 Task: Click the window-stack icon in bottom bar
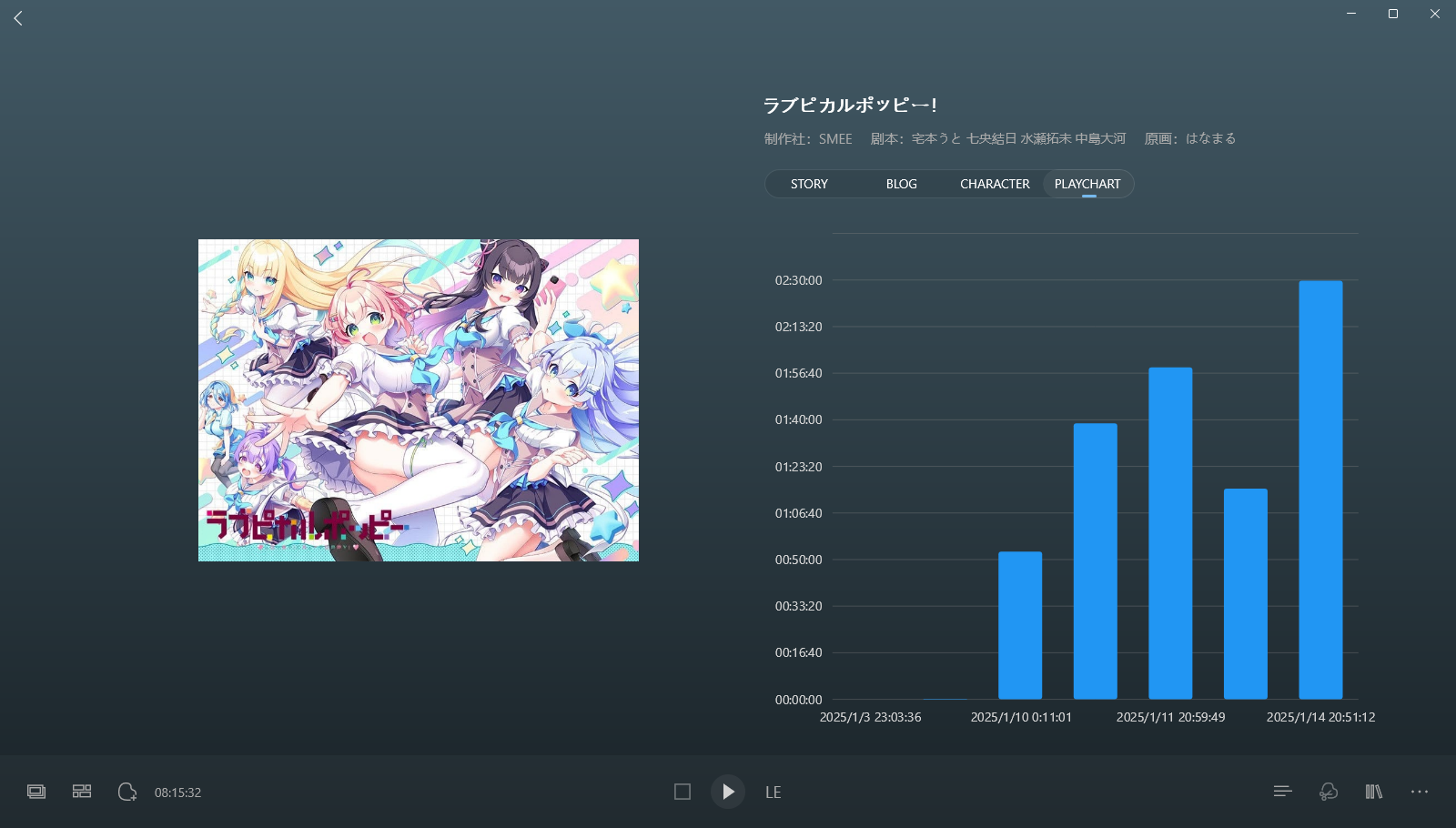point(36,792)
